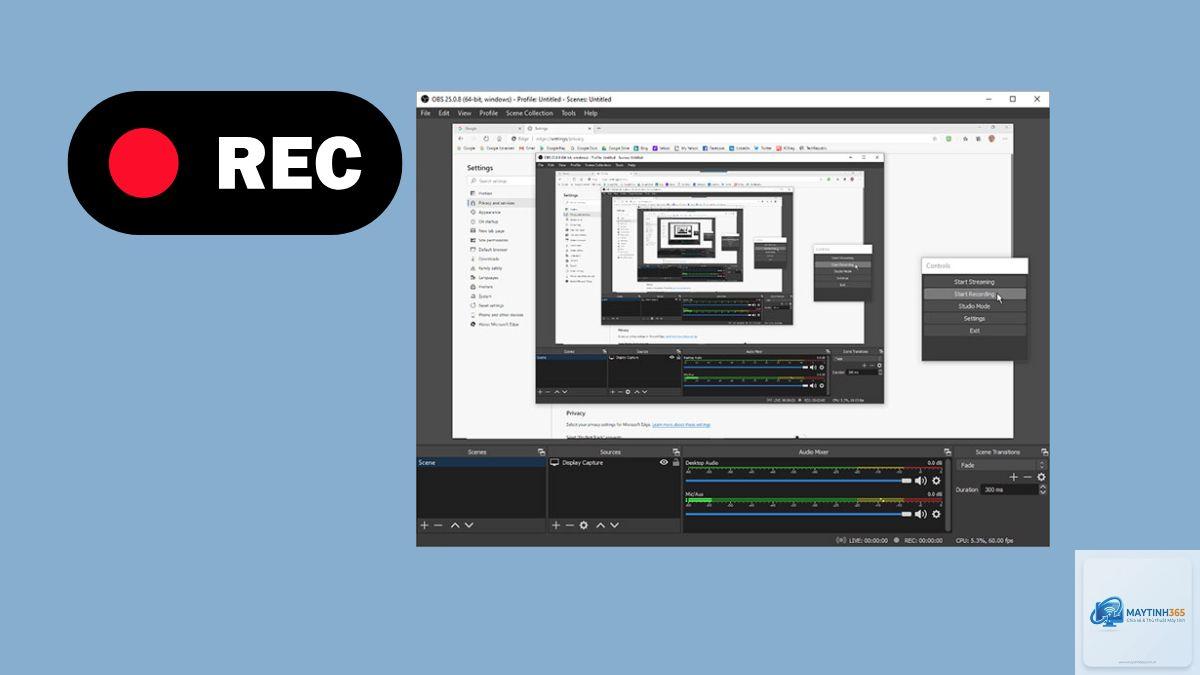Open the File menu in OBS

pyautogui.click(x=425, y=113)
